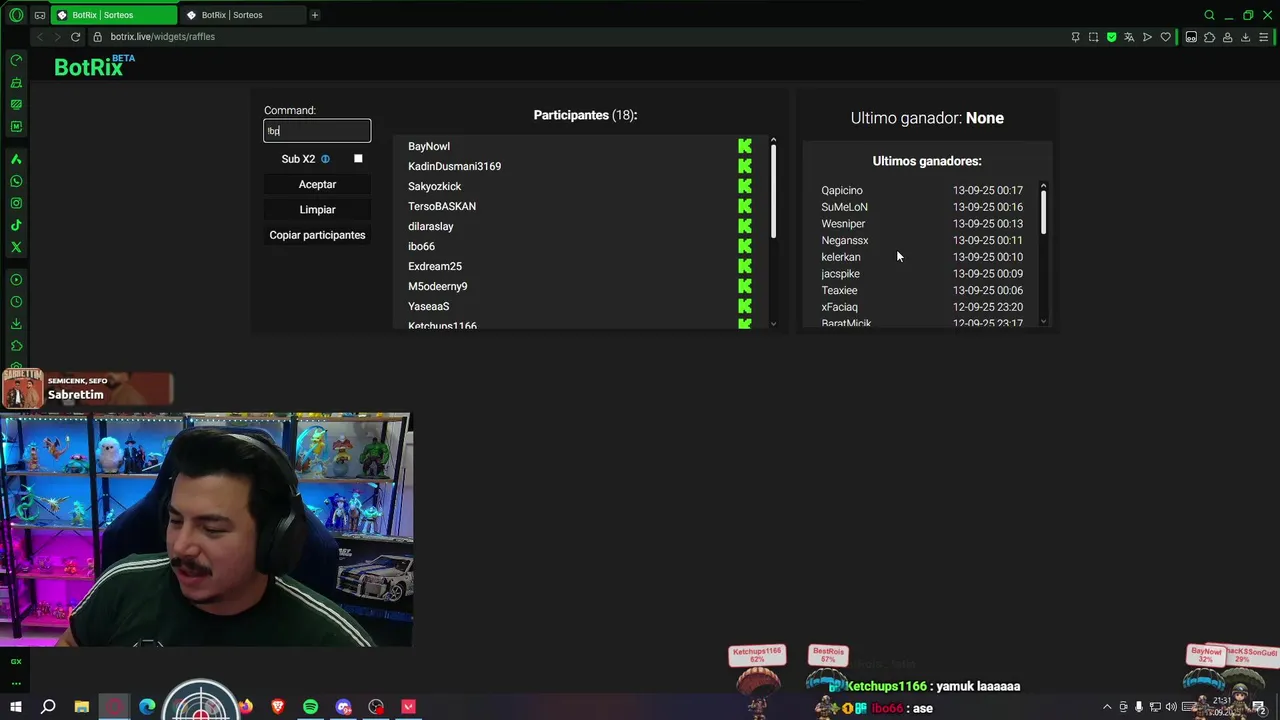Reload the page with the refresh icon
1280x720 pixels.
tap(75, 37)
